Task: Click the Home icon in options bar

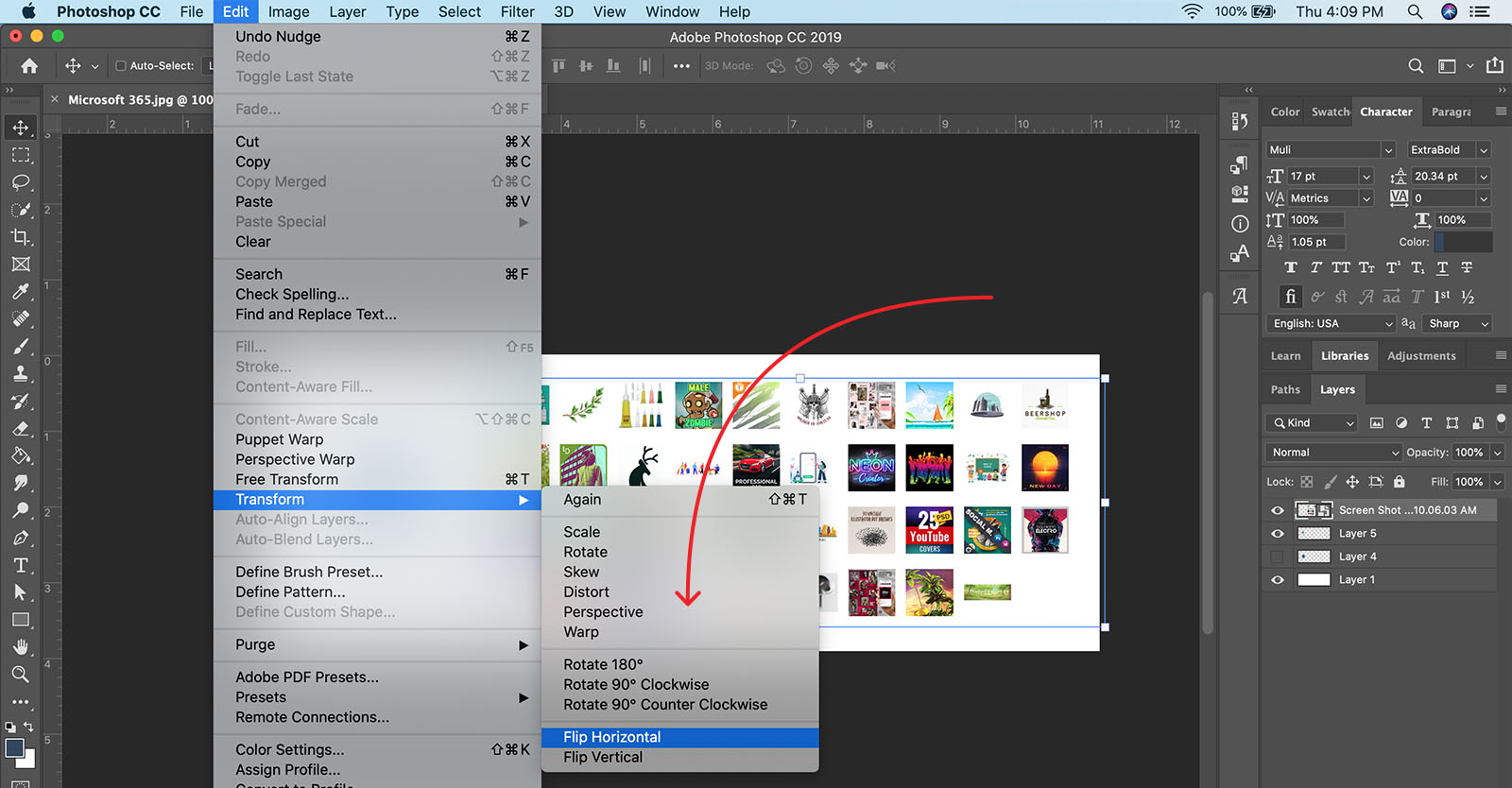Action: [29, 66]
